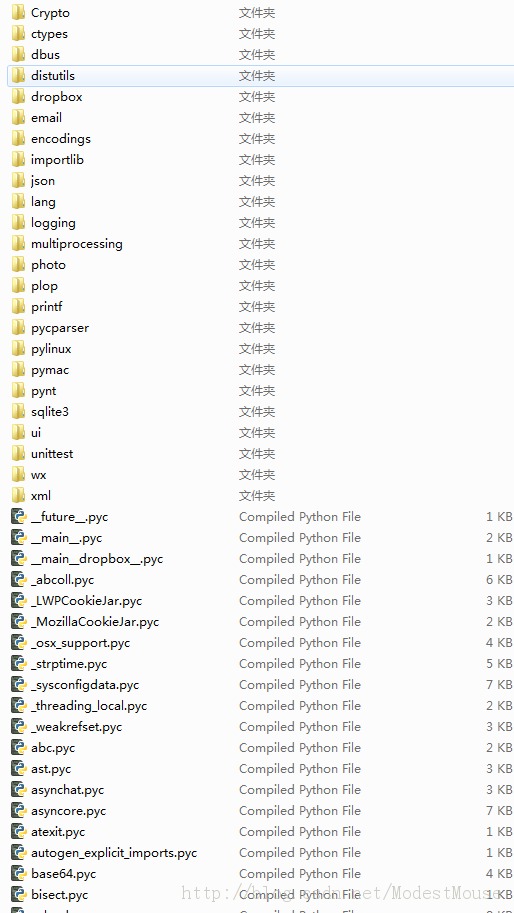514x913 pixels.
Task: Select the pynt folder name
Action: click(44, 391)
